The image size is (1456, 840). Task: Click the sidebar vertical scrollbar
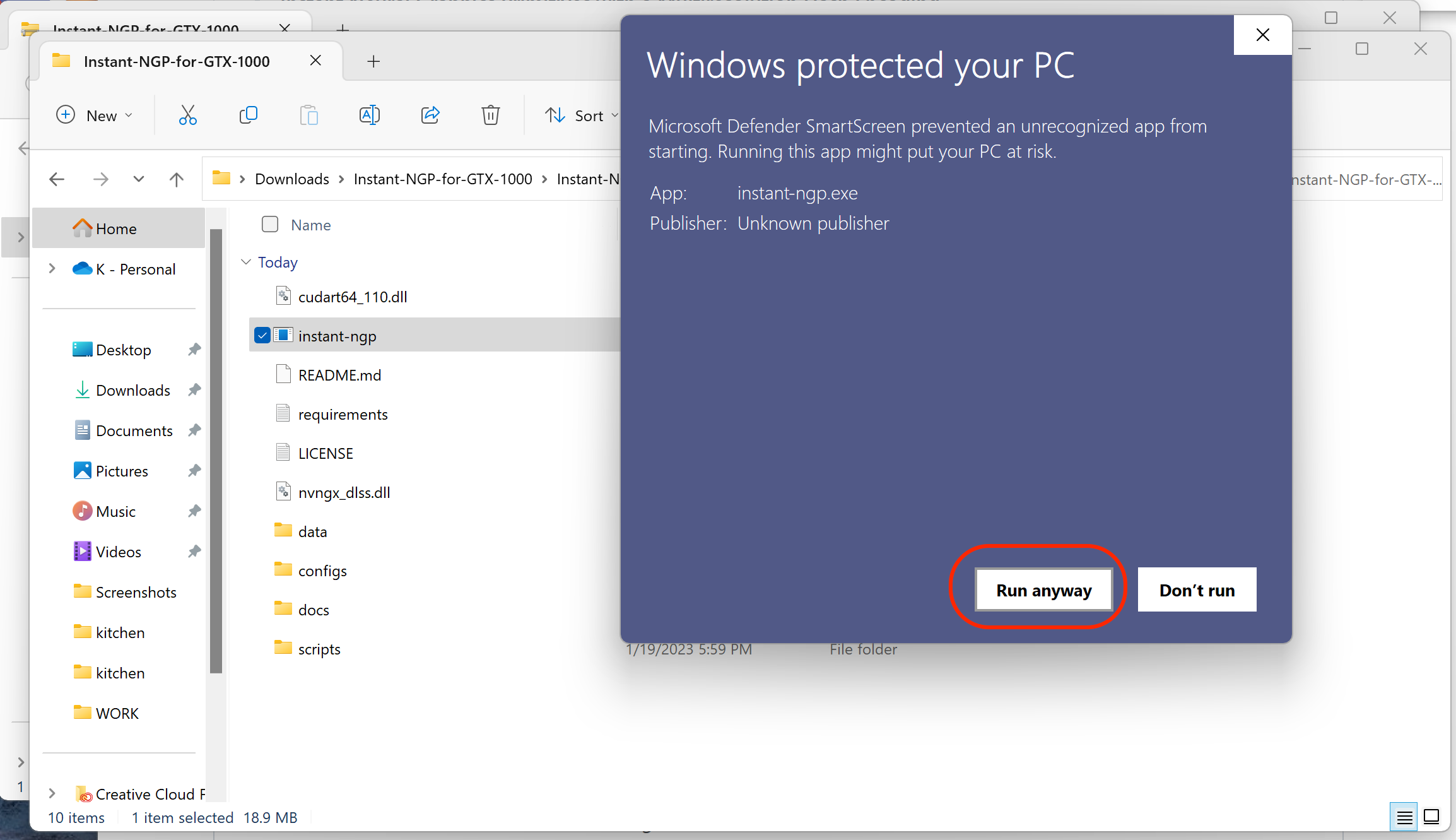[216, 451]
